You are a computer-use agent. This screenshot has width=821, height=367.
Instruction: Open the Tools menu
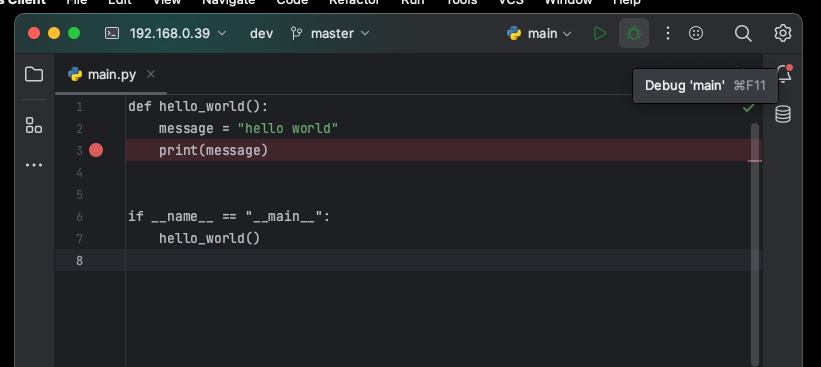[461, 2]
